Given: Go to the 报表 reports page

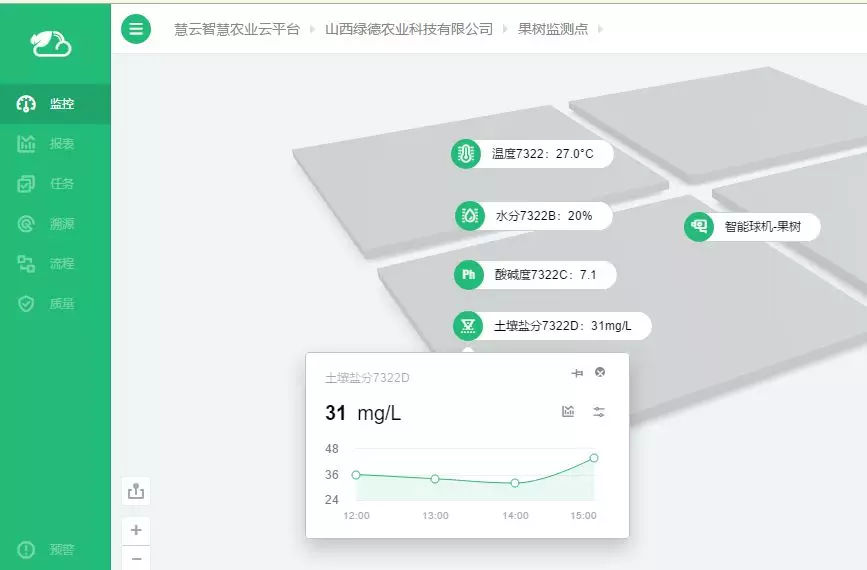Looking at the screenshot, I should (x=47, y=144).
